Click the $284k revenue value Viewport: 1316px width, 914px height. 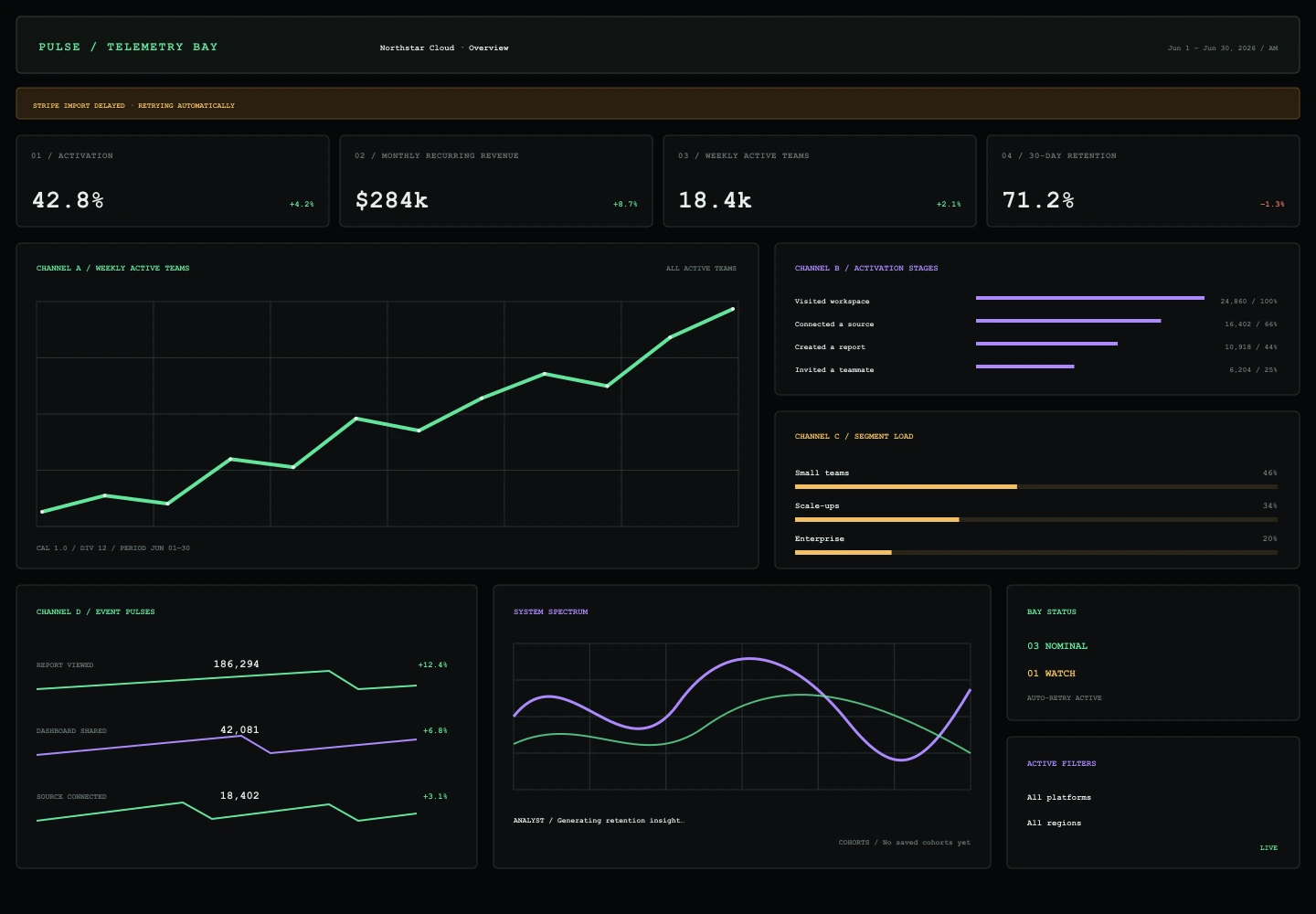pos(391,200)
